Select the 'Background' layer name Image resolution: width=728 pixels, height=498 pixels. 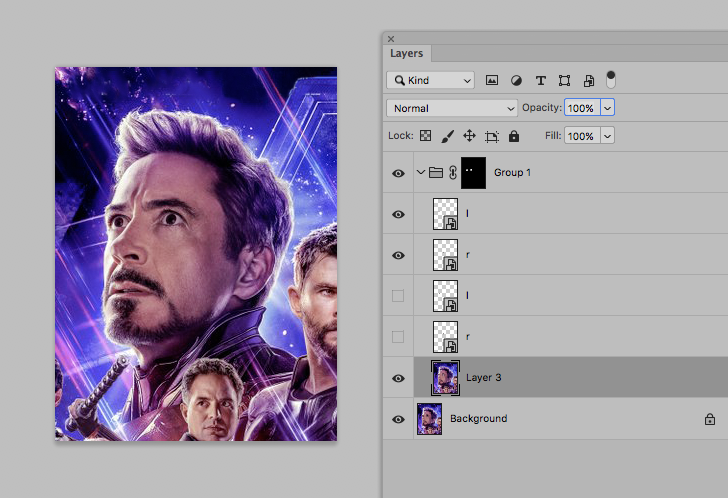point(478,419)
